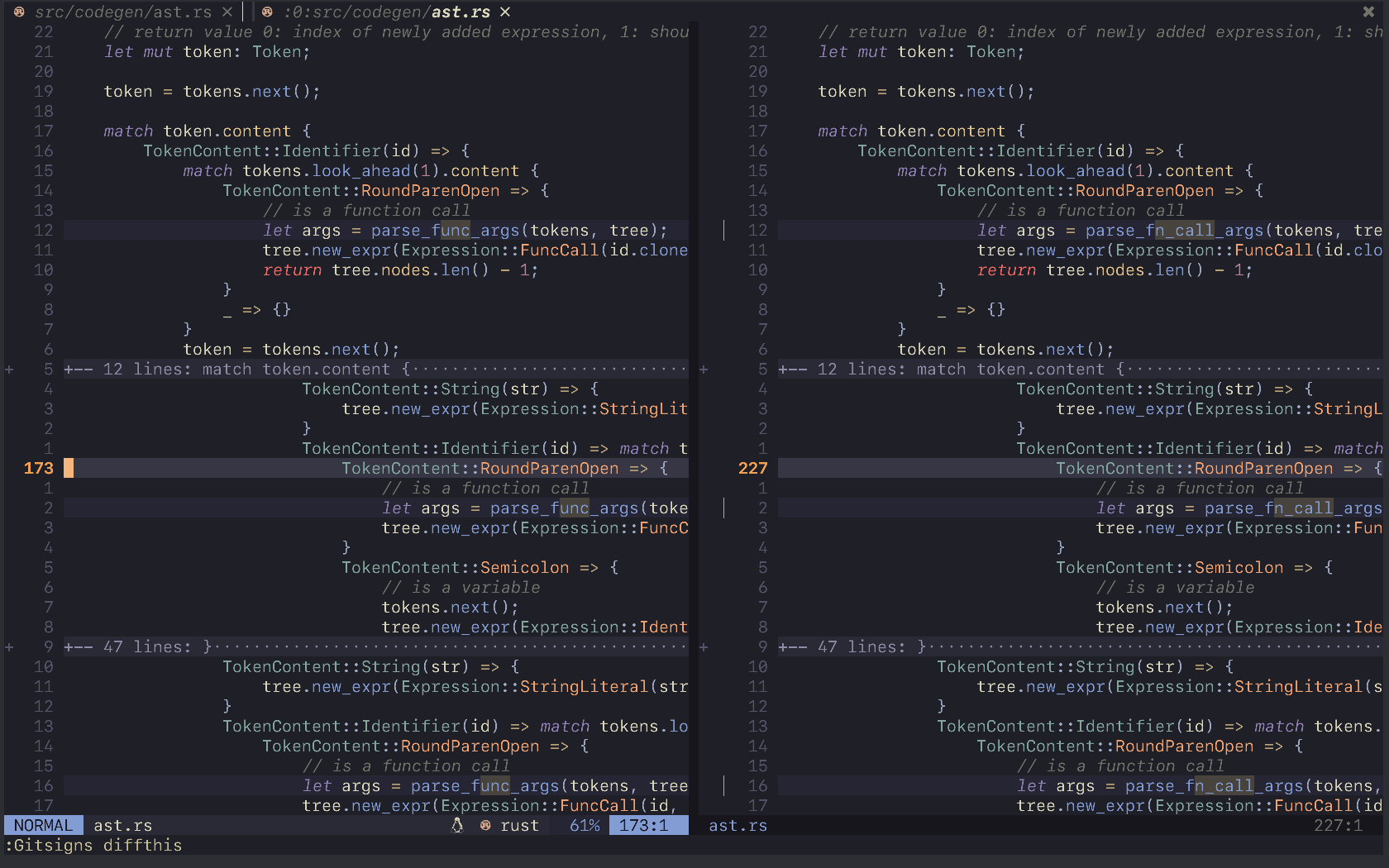Click 'return tree.nodes.len() - 1;' in right pane
This screenshot has height=868, width=1389.
click(x=1115, y=269)
